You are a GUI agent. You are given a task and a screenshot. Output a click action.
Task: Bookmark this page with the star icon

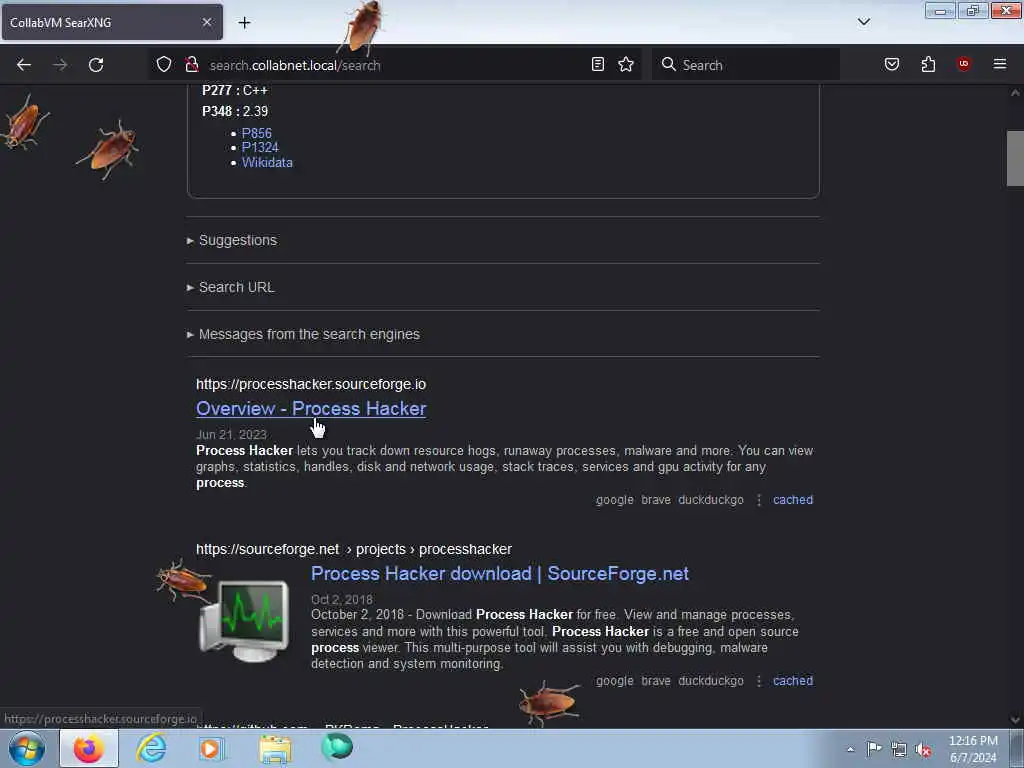point(626,64)
